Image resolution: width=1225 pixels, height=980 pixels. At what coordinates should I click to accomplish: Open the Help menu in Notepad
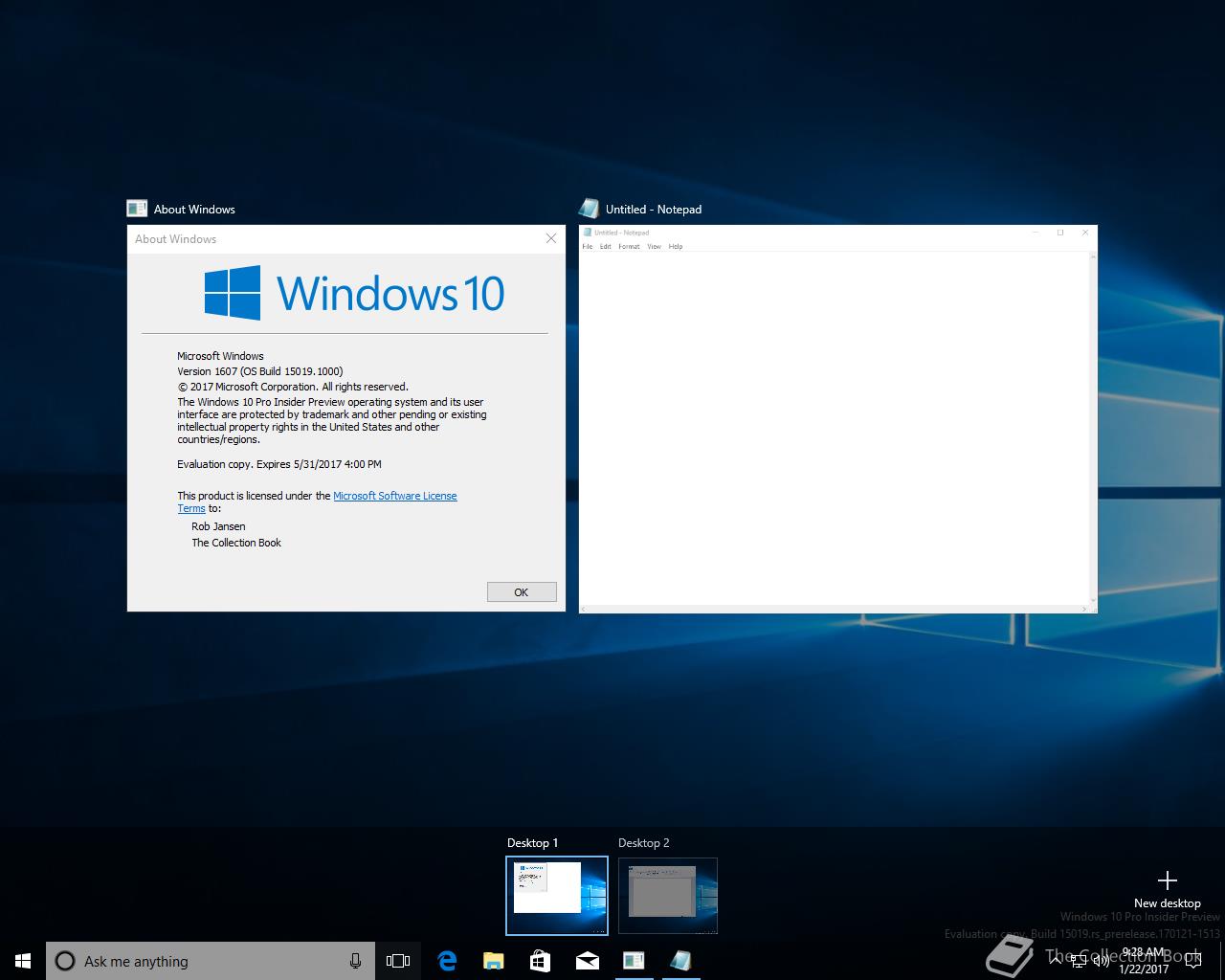676,247
